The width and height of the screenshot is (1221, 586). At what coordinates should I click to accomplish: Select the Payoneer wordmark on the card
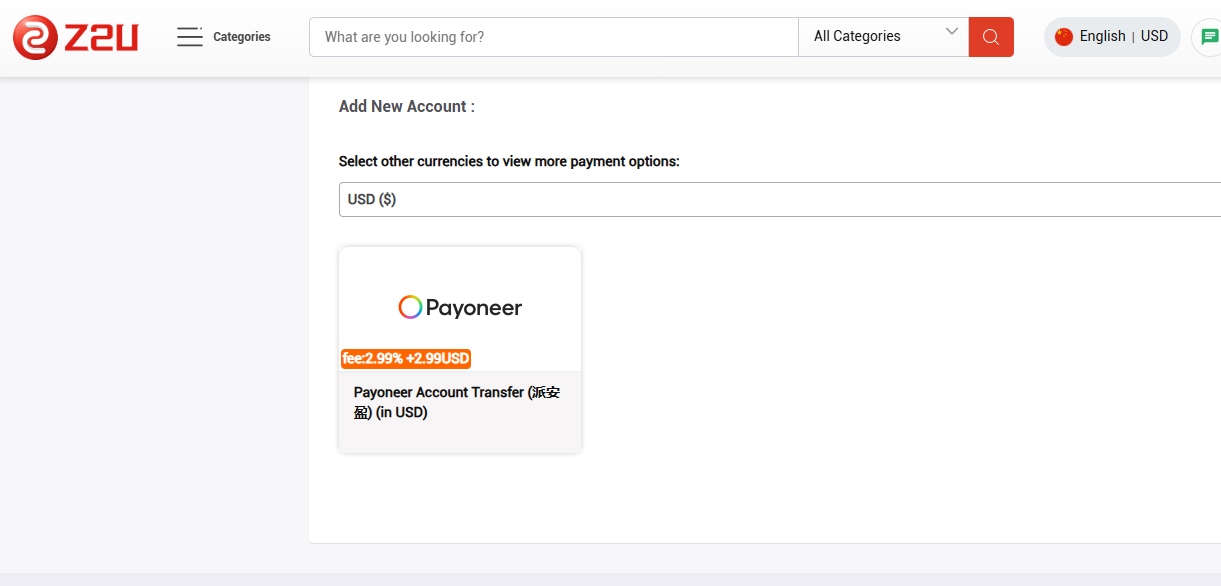click(474, 308)
